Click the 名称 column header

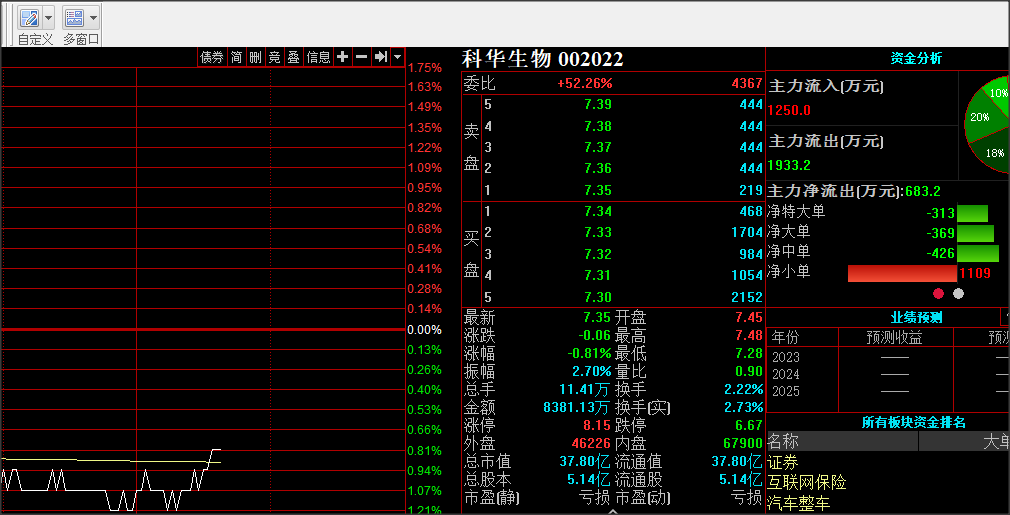[842, 442]
